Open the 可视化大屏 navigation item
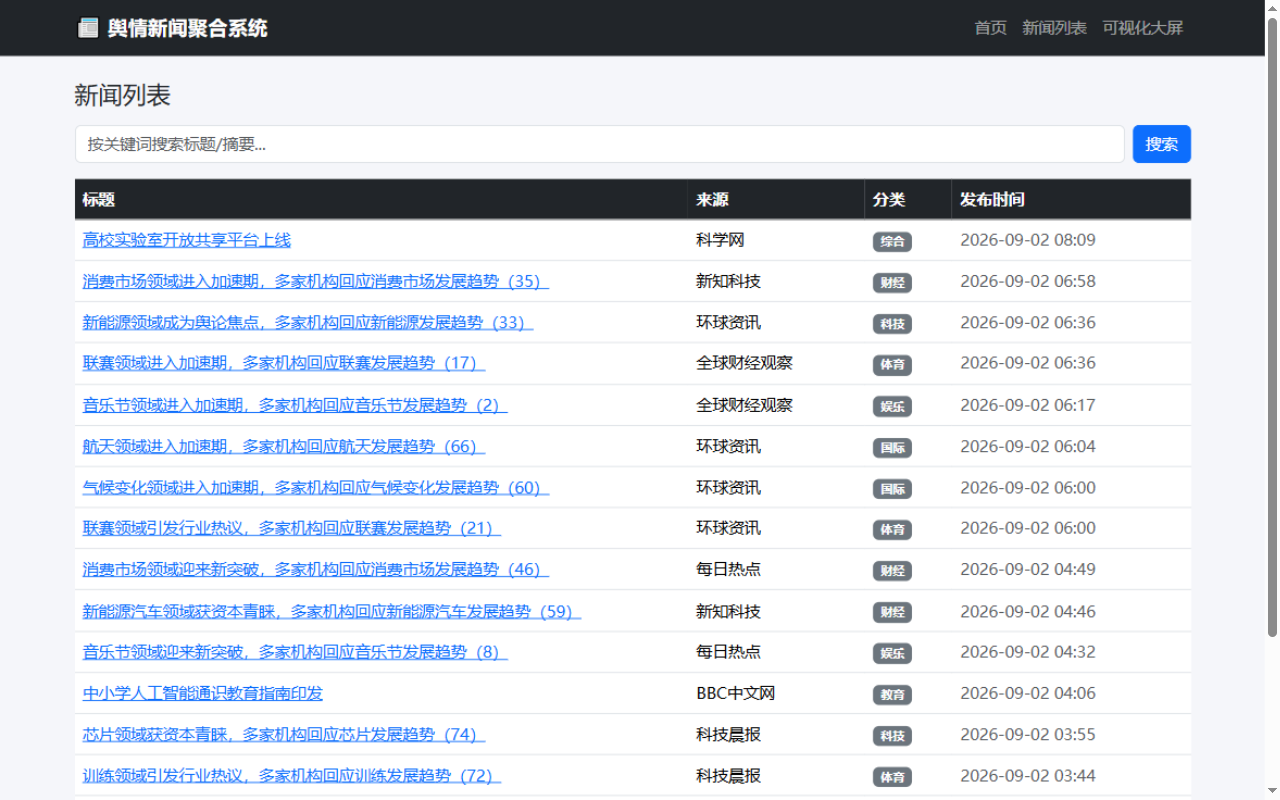 (1143, 28)
